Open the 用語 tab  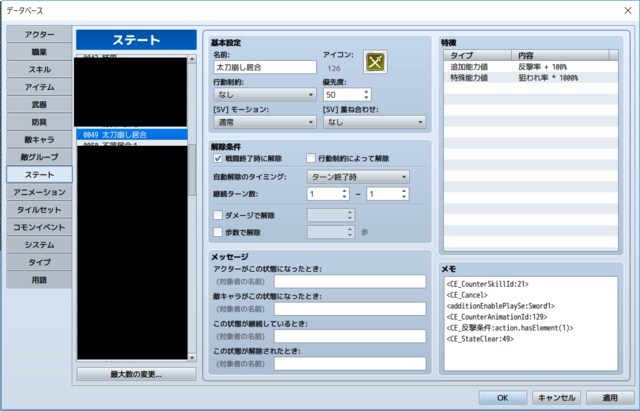pyautogui.click(x=39, y=280)
